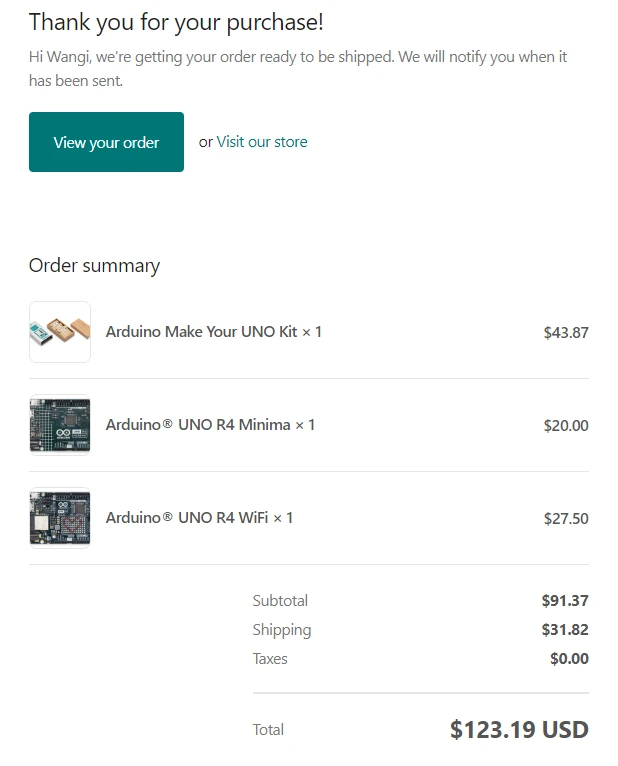The height and width of the screenshot is (766, 618).
Task: Select the $91.37 subtotal amount
Action: click(x=565, y=601)
